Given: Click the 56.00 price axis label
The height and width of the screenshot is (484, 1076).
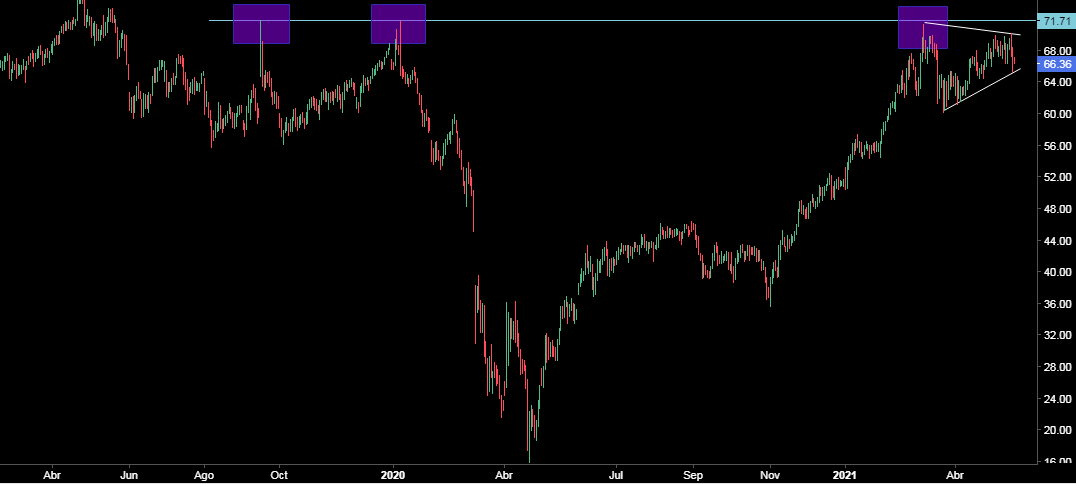Looking at the screenshot, I should [1057, 146].
